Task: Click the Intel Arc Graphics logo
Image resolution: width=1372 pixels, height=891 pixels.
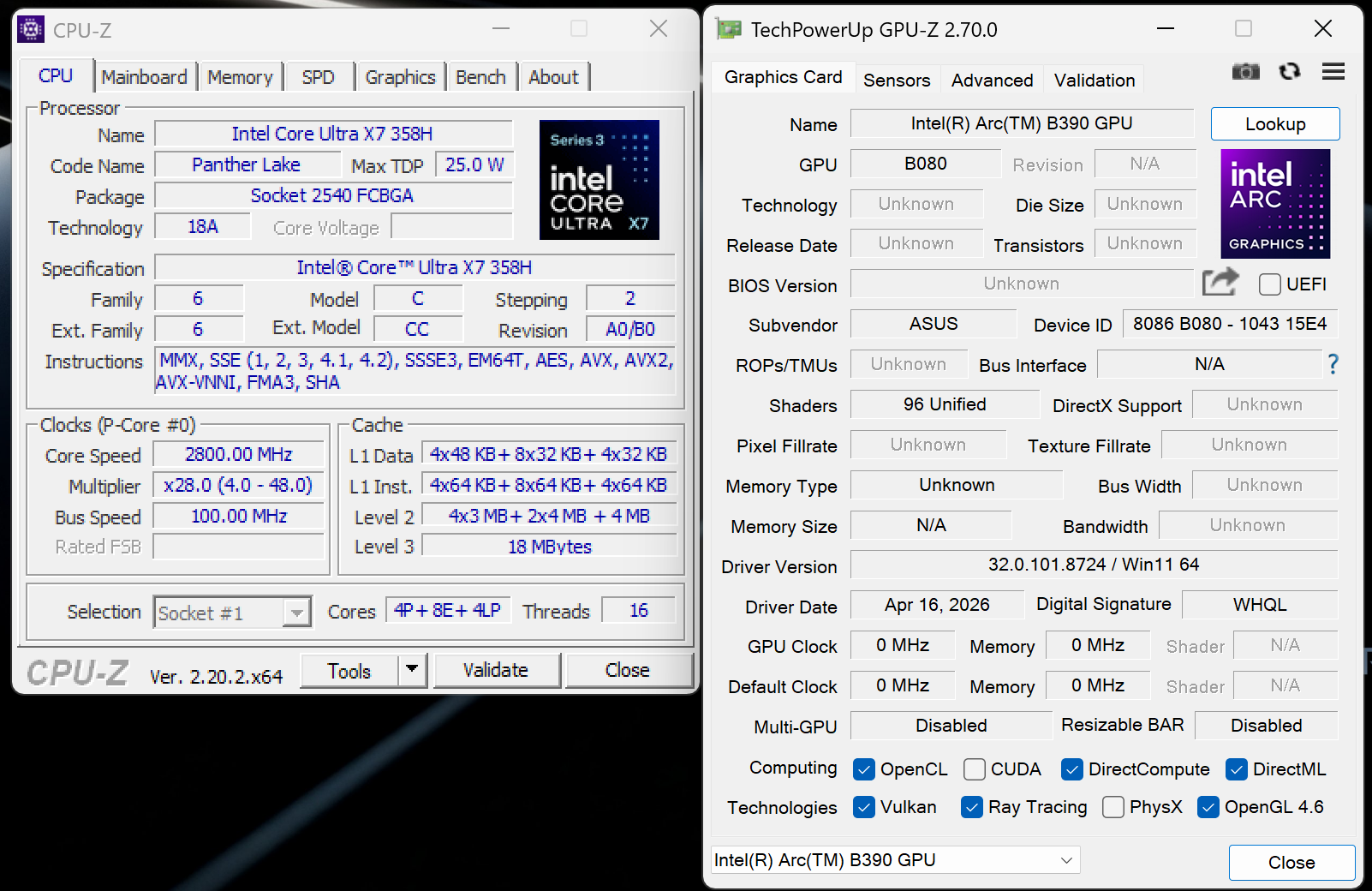Action: point(1275,204)
